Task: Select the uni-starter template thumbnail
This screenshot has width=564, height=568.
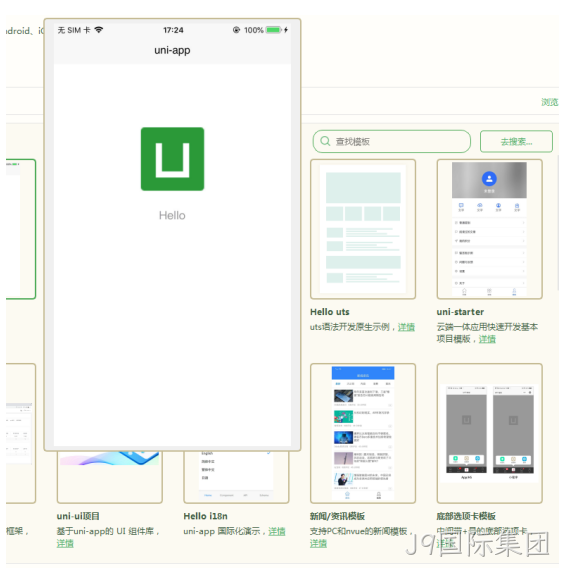Action: [489, 229]
